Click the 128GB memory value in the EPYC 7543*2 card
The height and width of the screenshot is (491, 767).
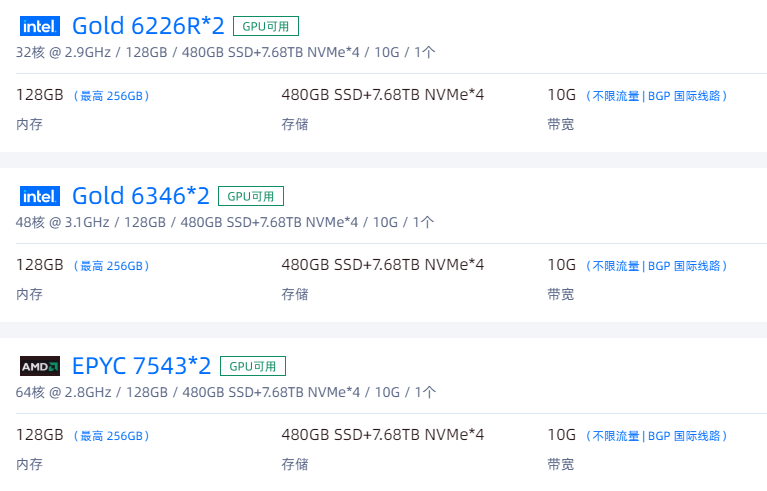click(40, 435)
